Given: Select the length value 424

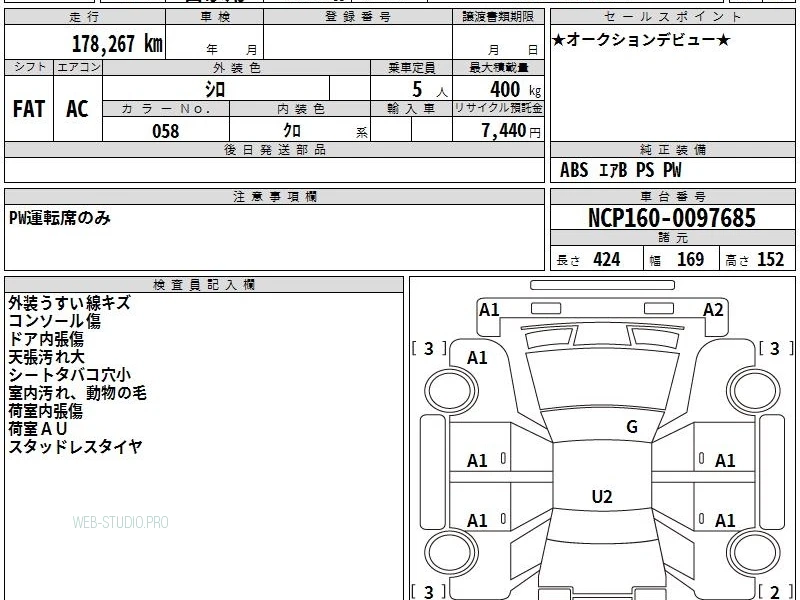Looking at the screenshot, I should 607,259.
